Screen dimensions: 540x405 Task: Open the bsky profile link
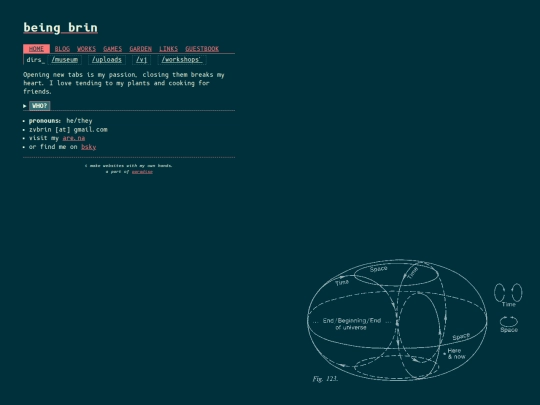[x=89, y=147]
